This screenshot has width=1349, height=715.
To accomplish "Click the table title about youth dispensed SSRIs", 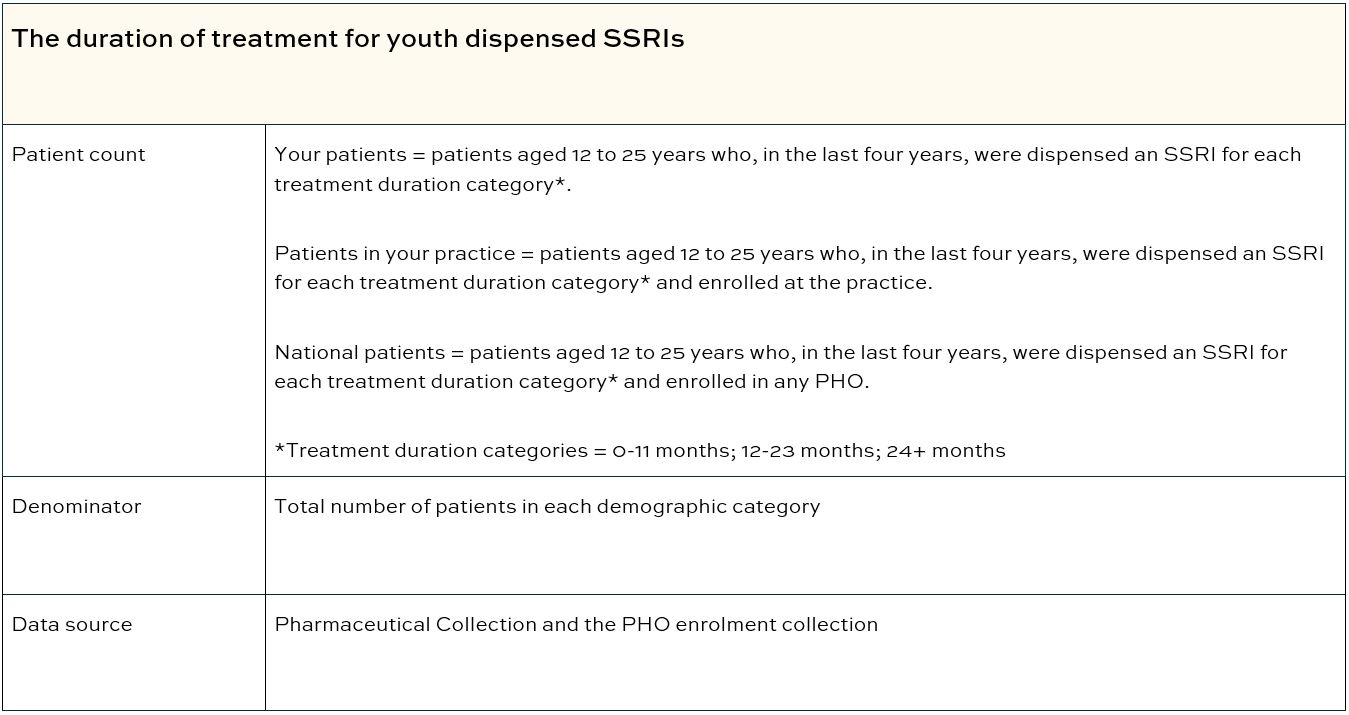I will (x=348, y=40).
